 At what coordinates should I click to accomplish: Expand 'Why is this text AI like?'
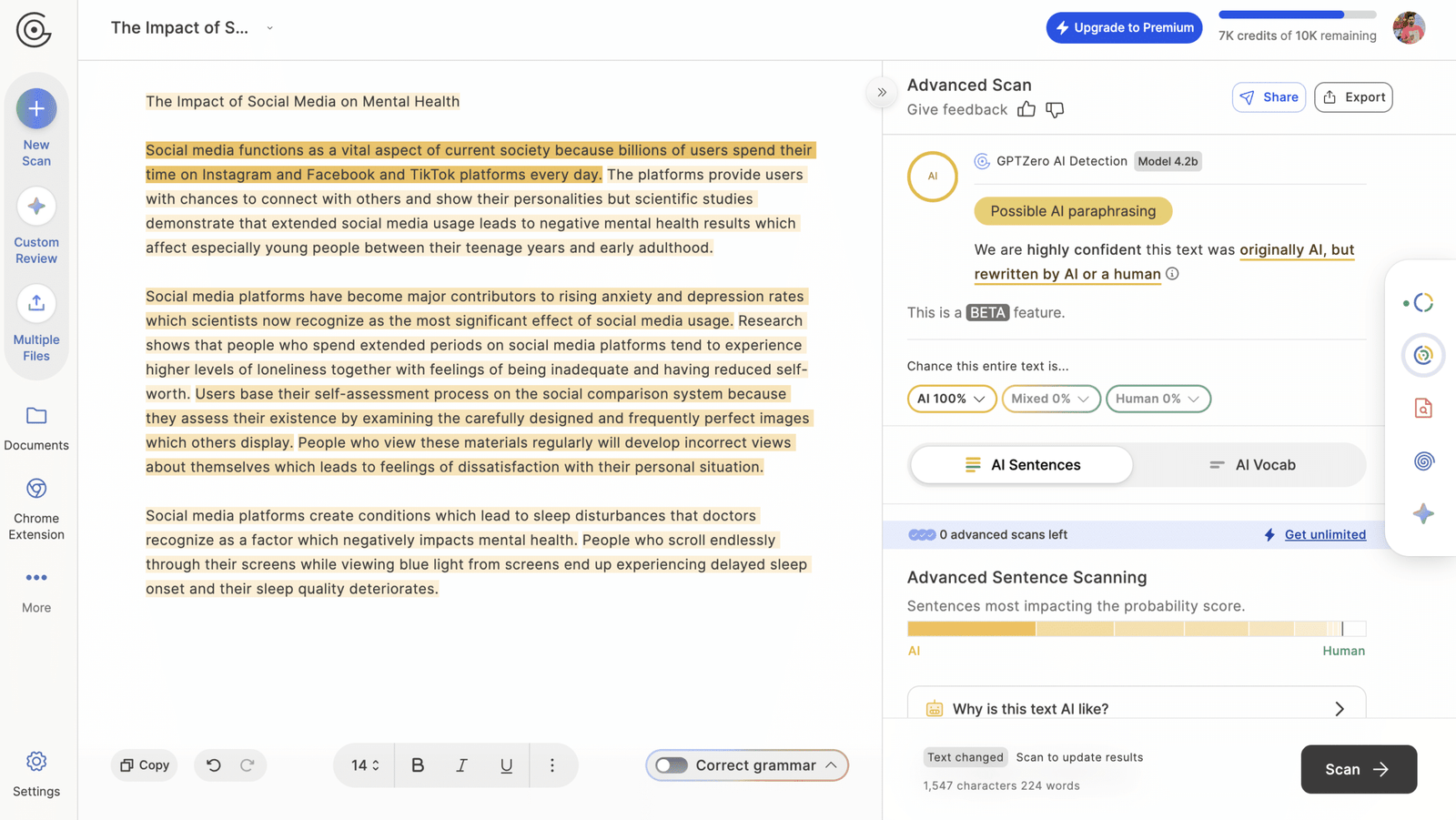(1136, 708)
